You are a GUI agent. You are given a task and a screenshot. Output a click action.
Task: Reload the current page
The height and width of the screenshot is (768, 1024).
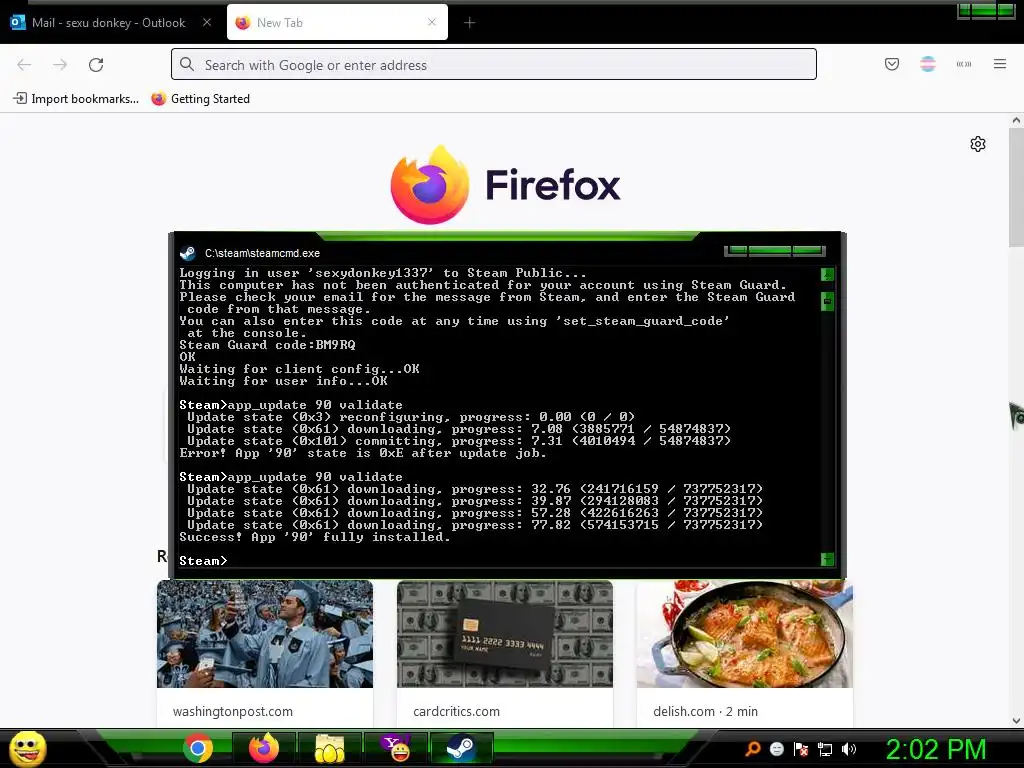point(96,65)
